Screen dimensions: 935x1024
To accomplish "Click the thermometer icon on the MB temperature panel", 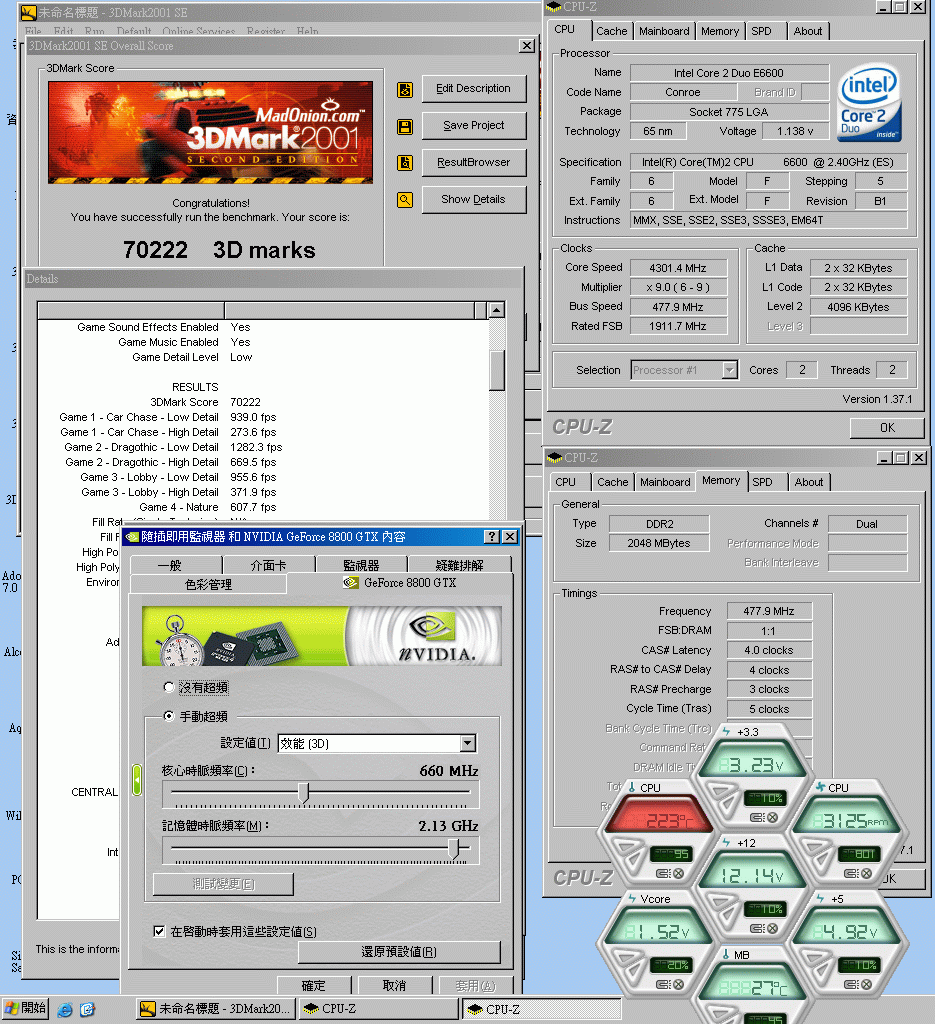I will point(725,955).
